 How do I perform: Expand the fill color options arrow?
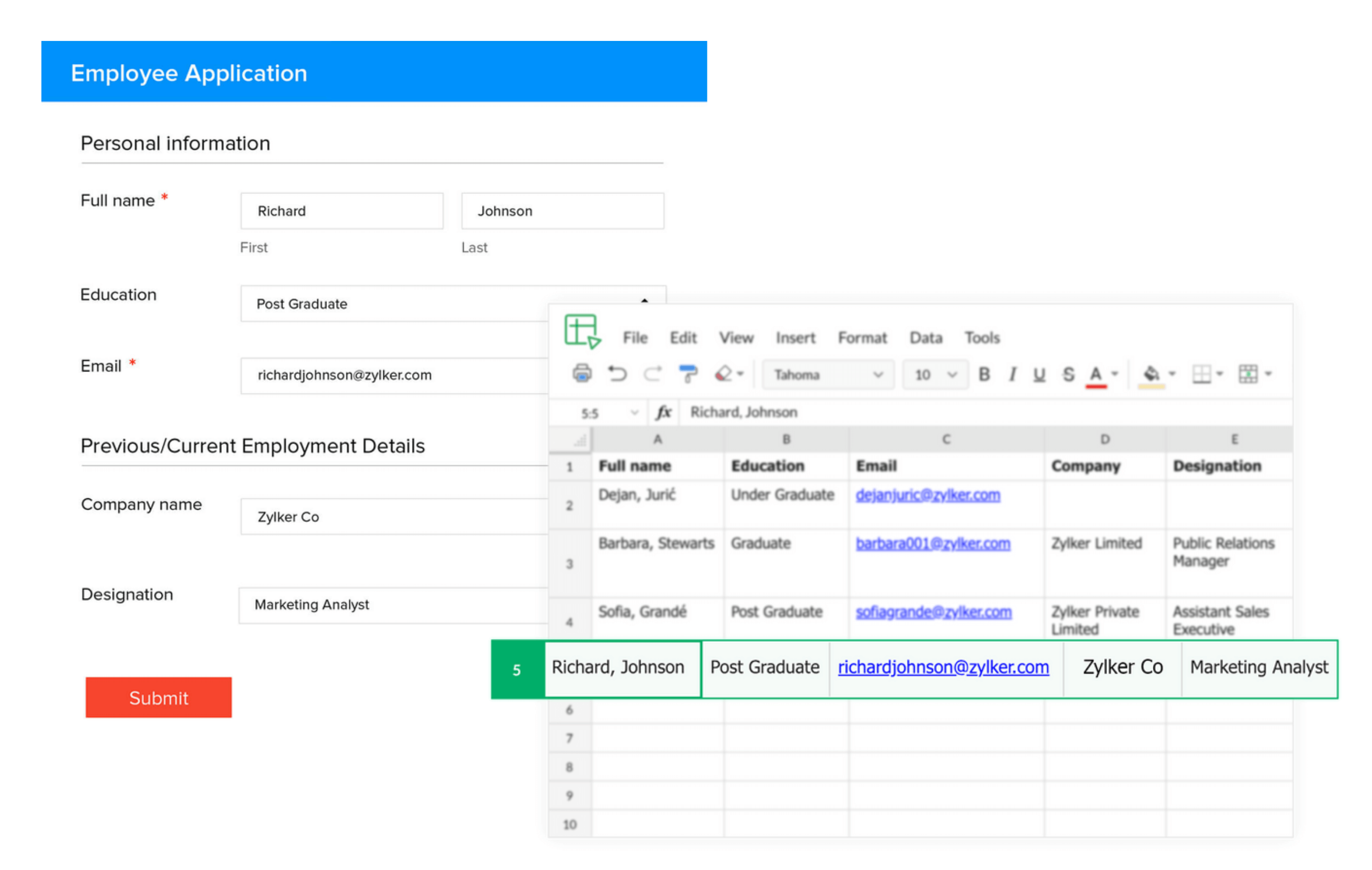[1172, 374]
